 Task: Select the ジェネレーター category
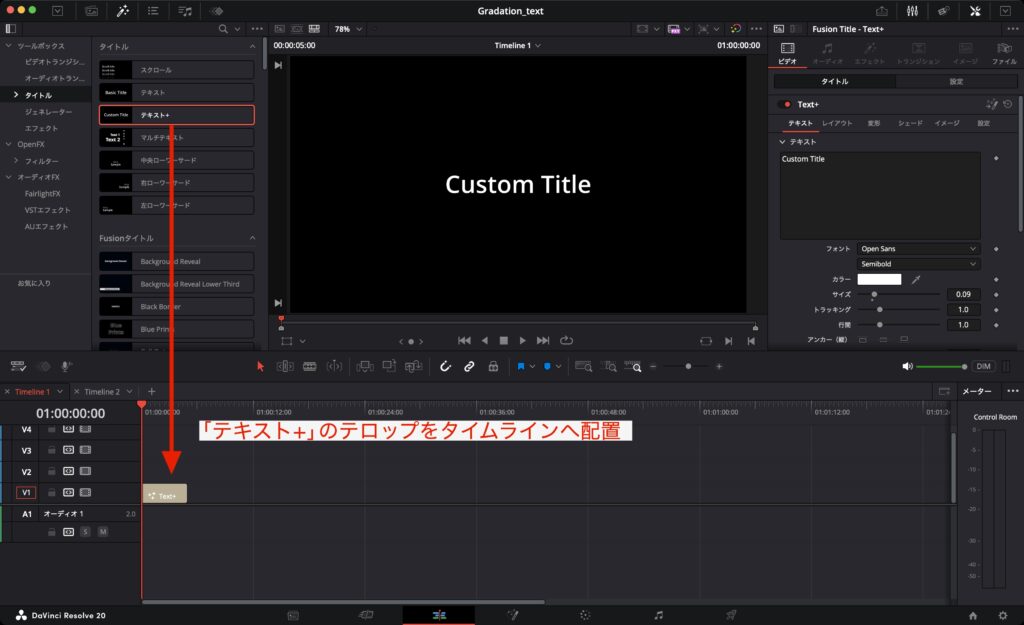pos(48,112)
